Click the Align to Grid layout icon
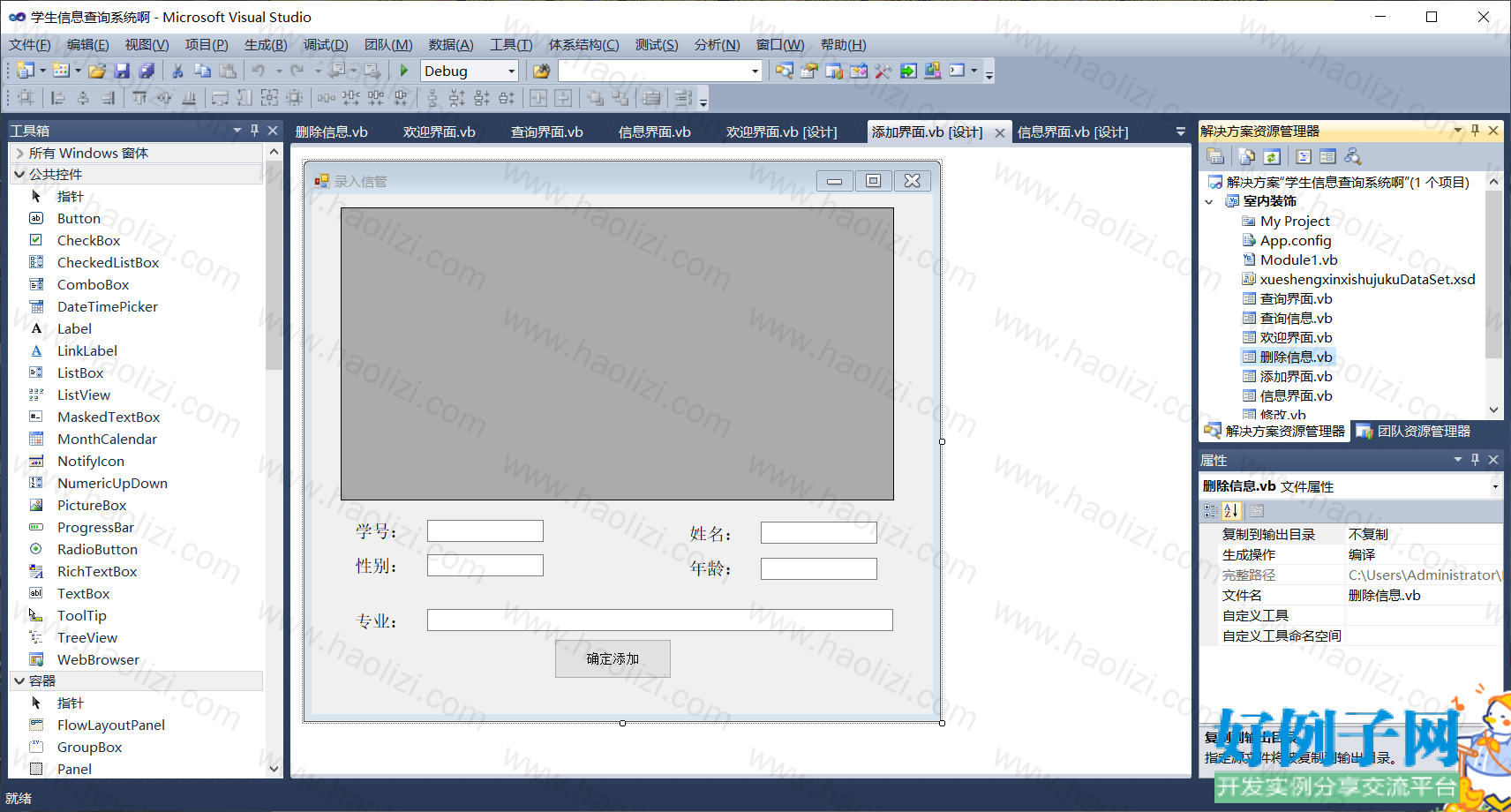Image resolution: width=1511 pixels, height=812 pixels. pyautogui.click(x=26, y=98)
